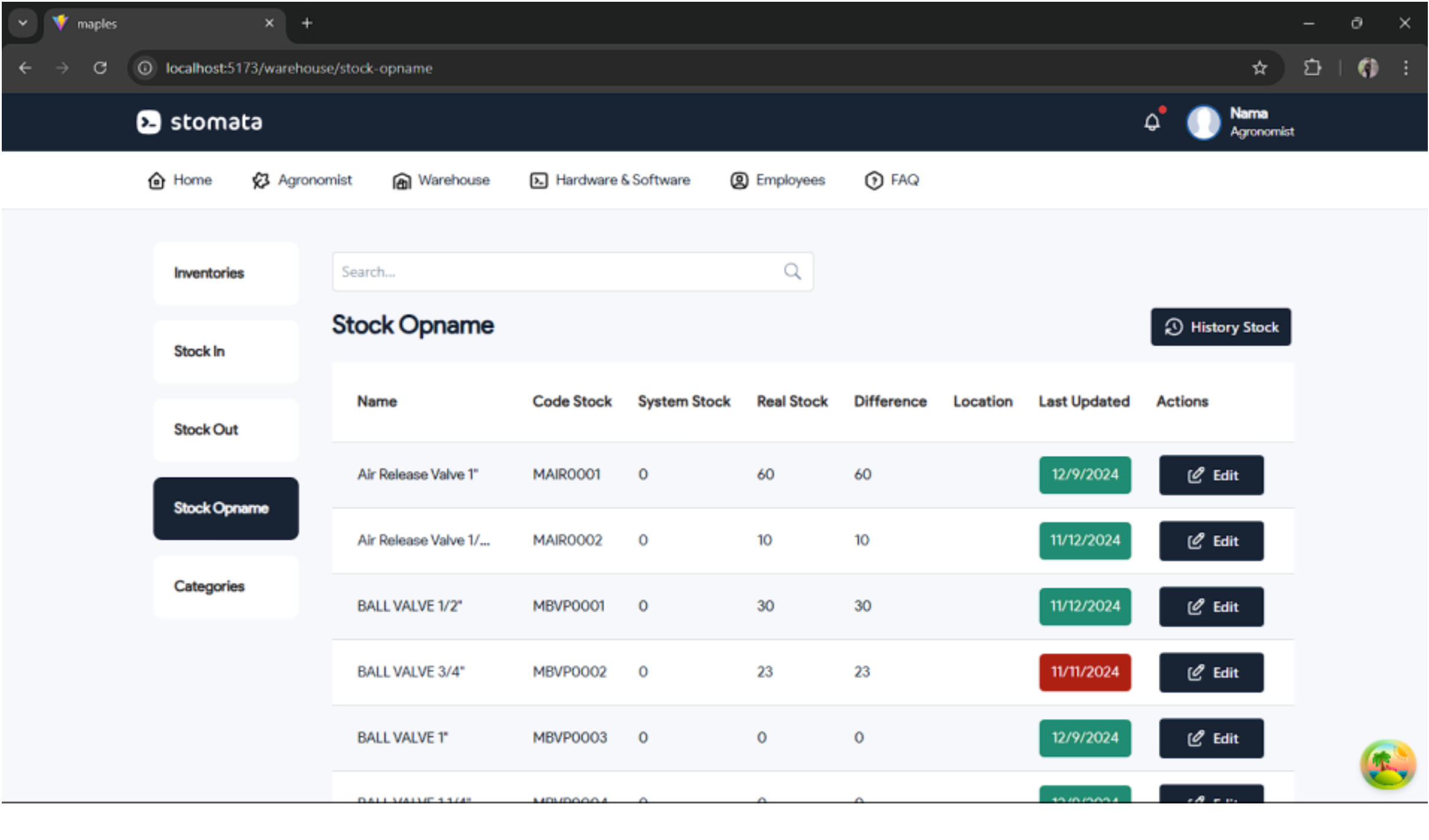Click the user profile avatar
Viewport: 1429px width, 840px height.
(1202, 122)
